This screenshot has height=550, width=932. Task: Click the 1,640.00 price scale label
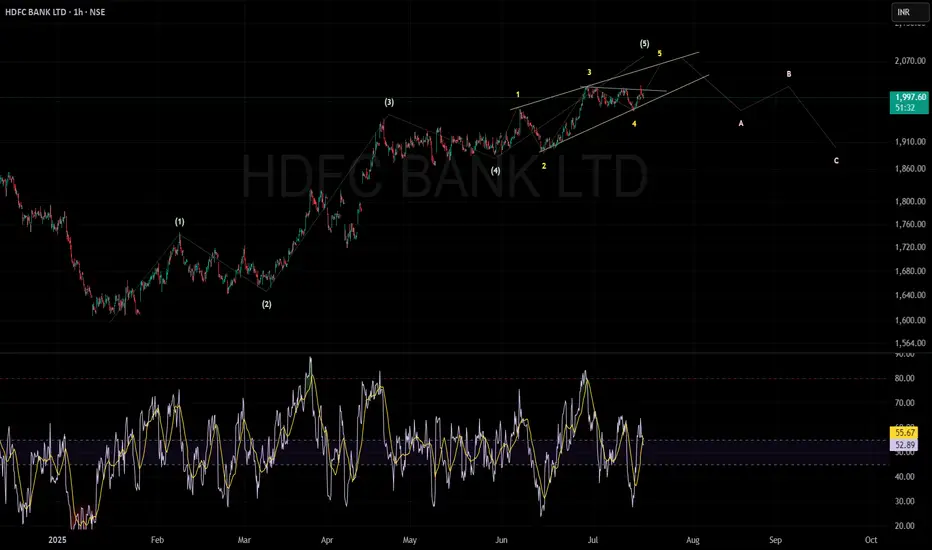(x=910, y=295)
